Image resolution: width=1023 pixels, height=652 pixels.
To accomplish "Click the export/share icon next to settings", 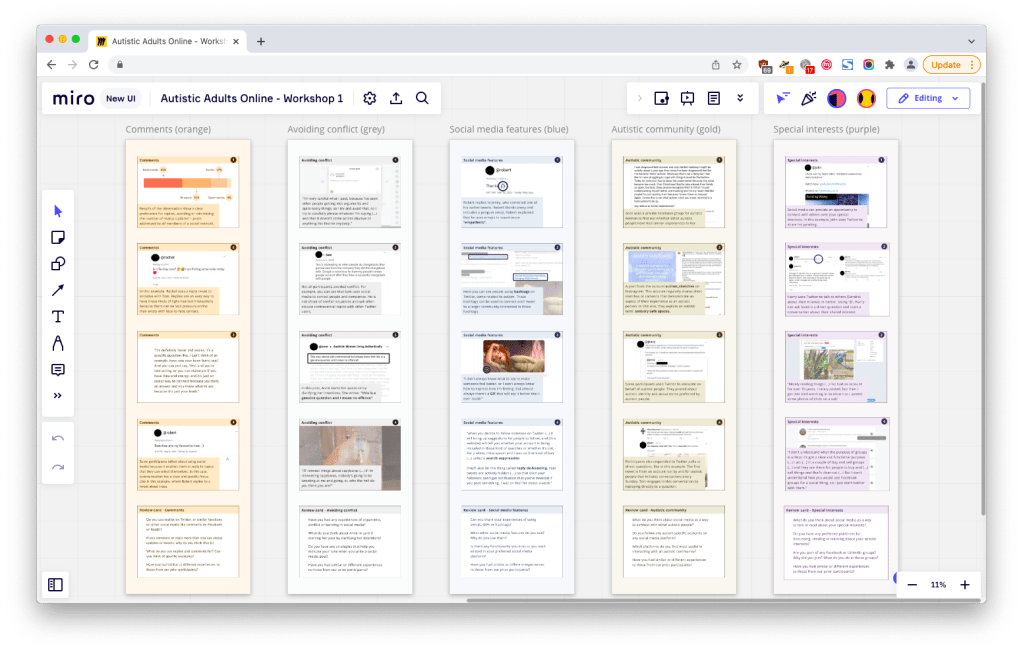I will tap(395, 98).
